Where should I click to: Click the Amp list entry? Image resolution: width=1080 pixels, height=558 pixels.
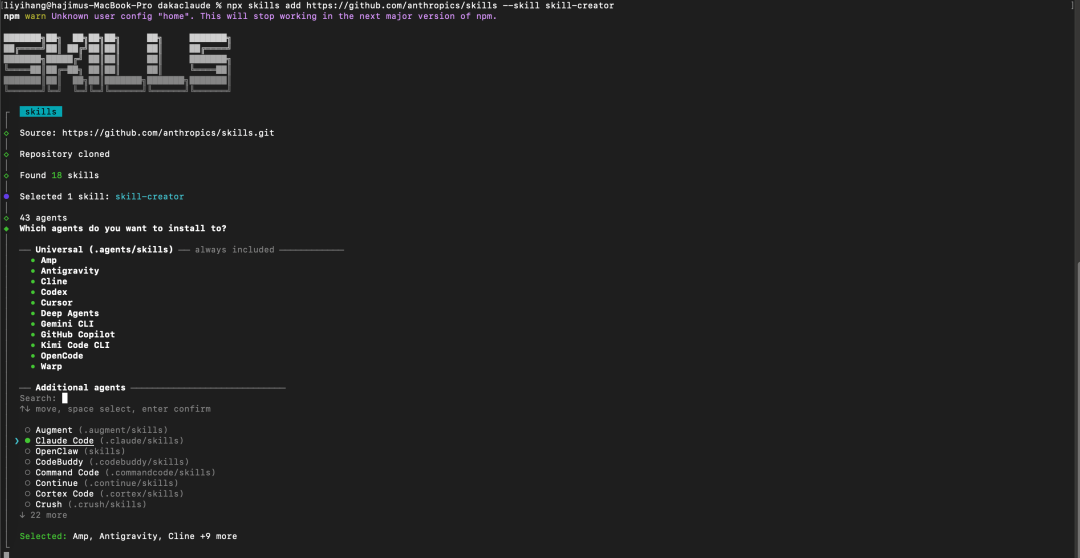point(49,260)
